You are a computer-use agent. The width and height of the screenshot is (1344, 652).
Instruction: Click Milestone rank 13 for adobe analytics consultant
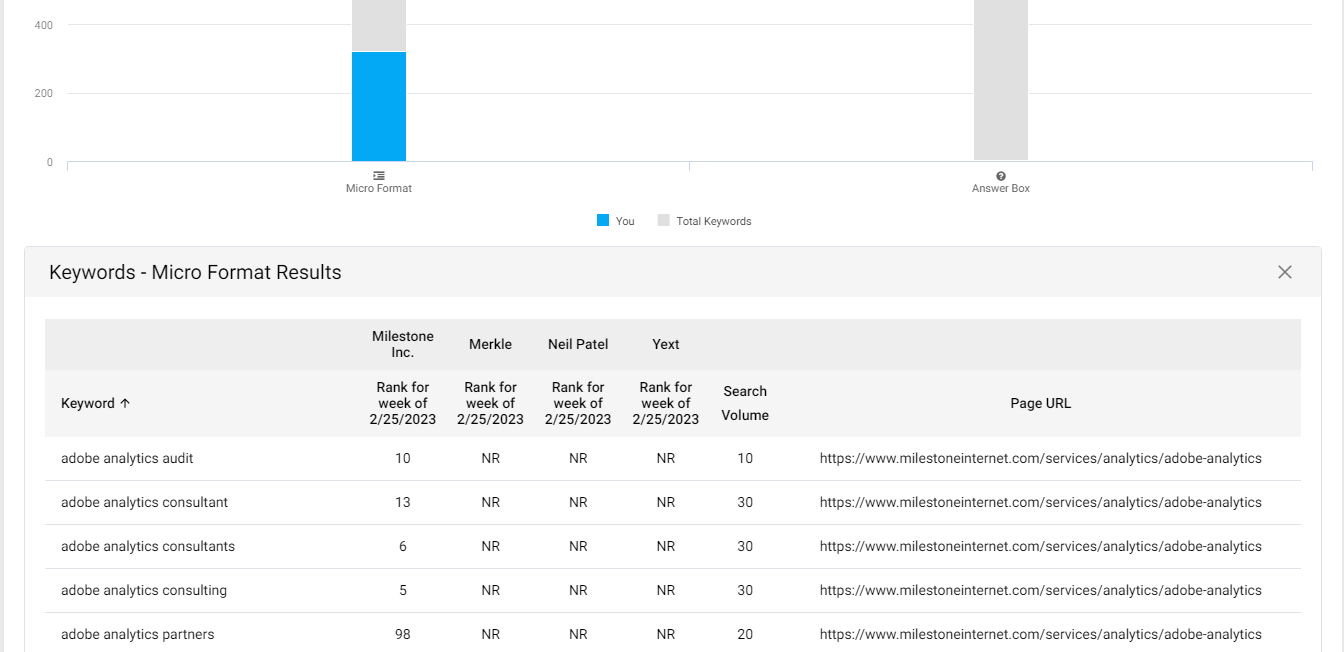403,502
